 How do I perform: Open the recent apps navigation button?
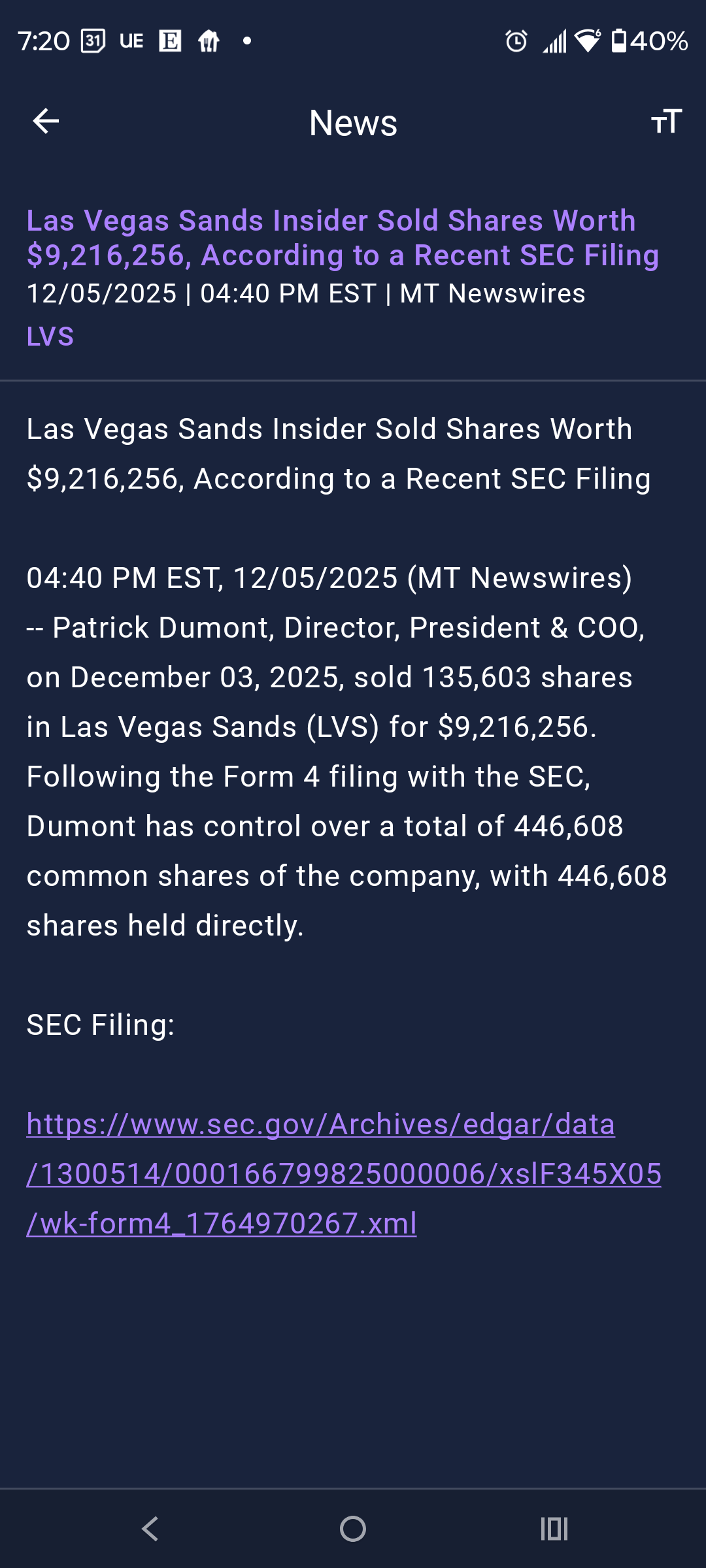pos(554,1529)
